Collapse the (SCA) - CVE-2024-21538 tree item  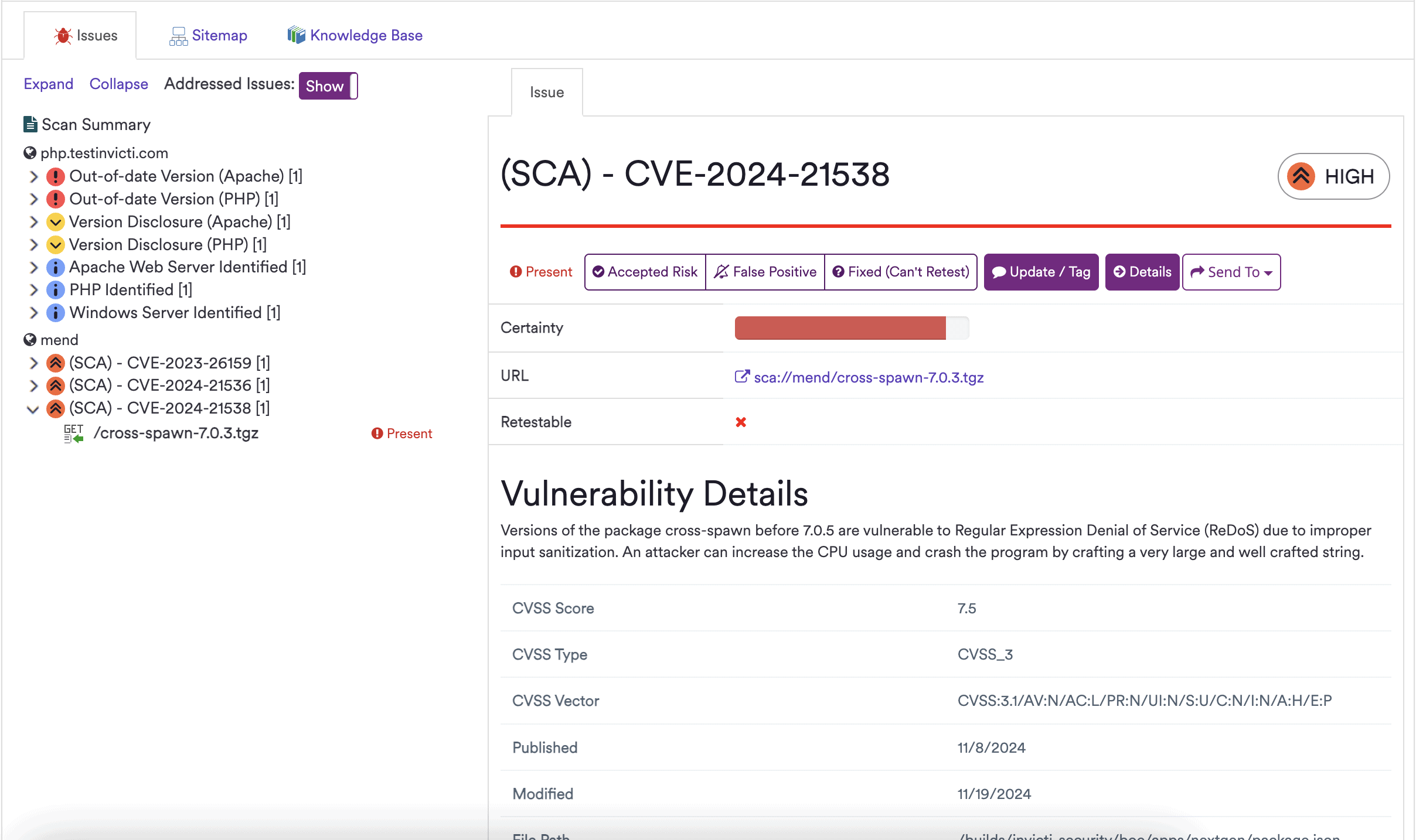click(33, 408)
